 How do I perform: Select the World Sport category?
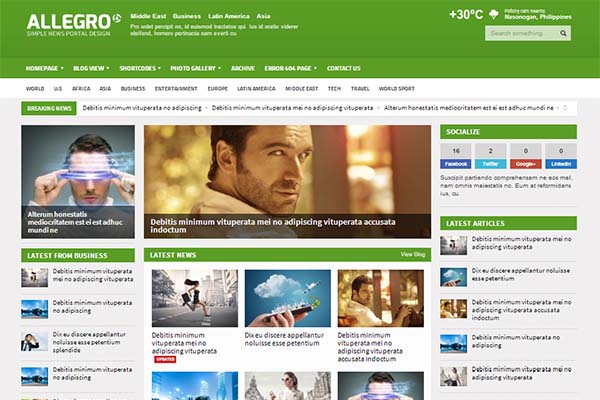point(396,88)
